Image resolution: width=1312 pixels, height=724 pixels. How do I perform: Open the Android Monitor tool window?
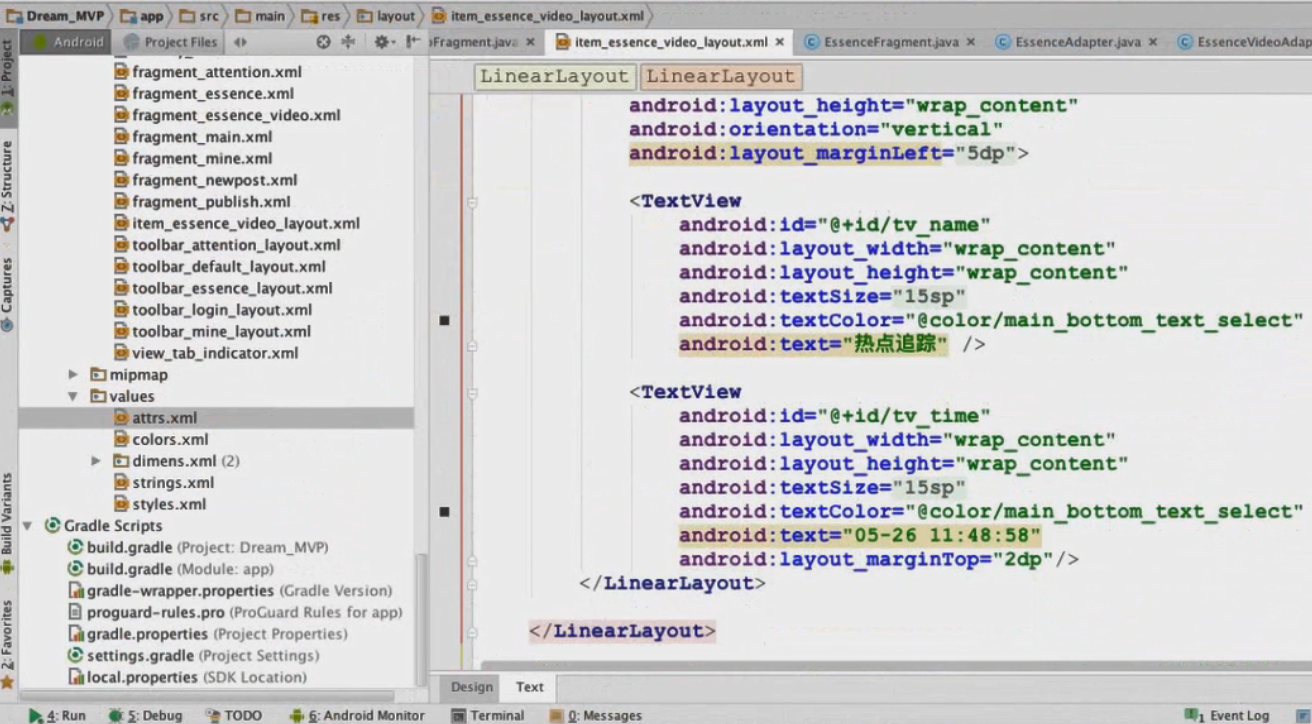pos(357,715)
